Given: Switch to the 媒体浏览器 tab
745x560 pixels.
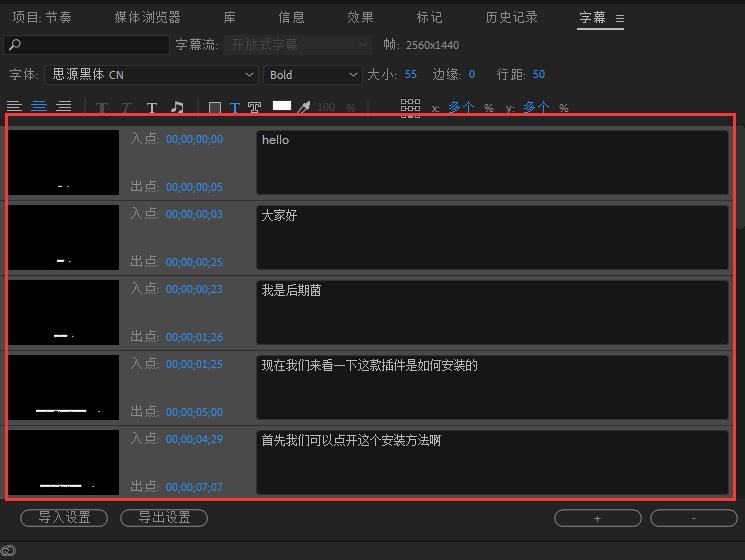Looking at the screenshot, I should pyautogui.click(x=147, y=18).
